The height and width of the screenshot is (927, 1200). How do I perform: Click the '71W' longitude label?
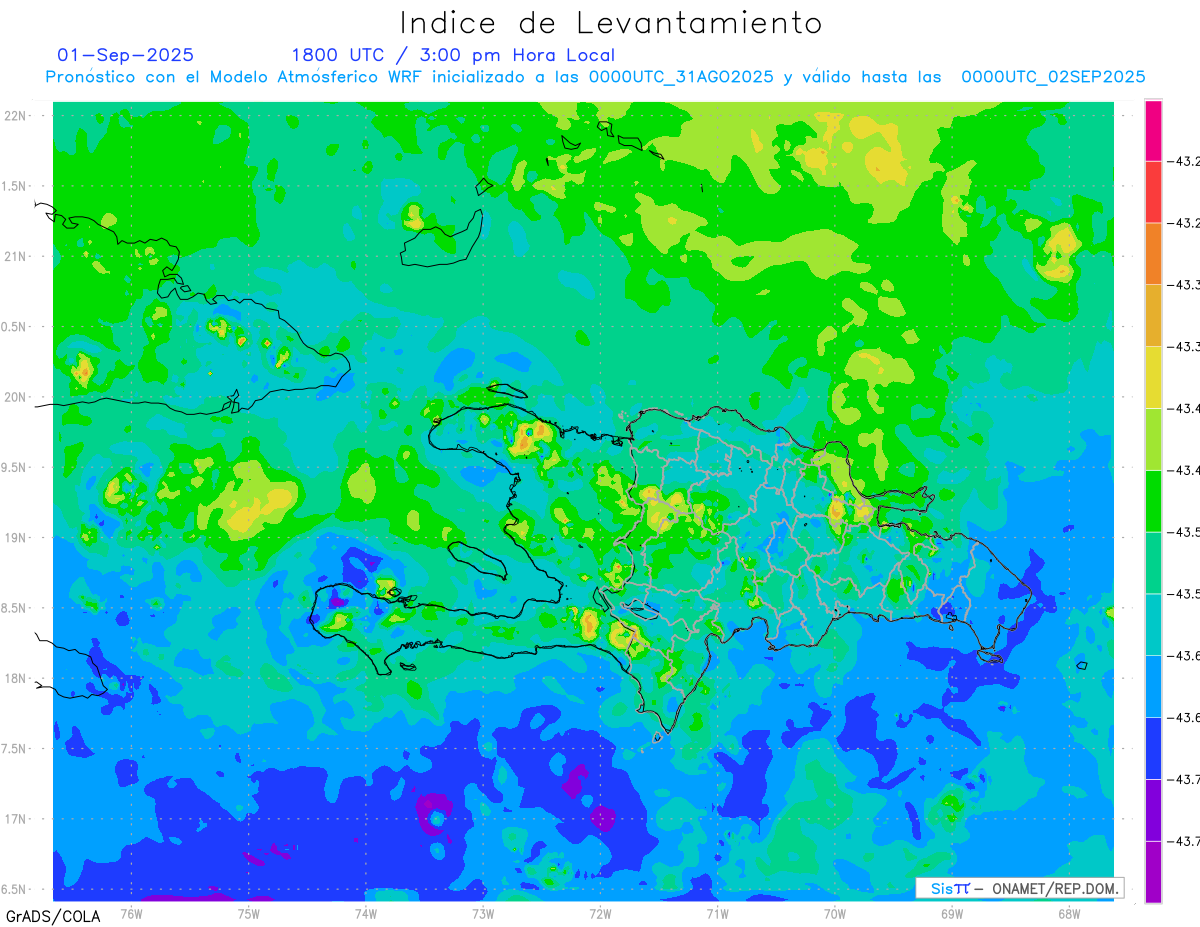(717, 914)
